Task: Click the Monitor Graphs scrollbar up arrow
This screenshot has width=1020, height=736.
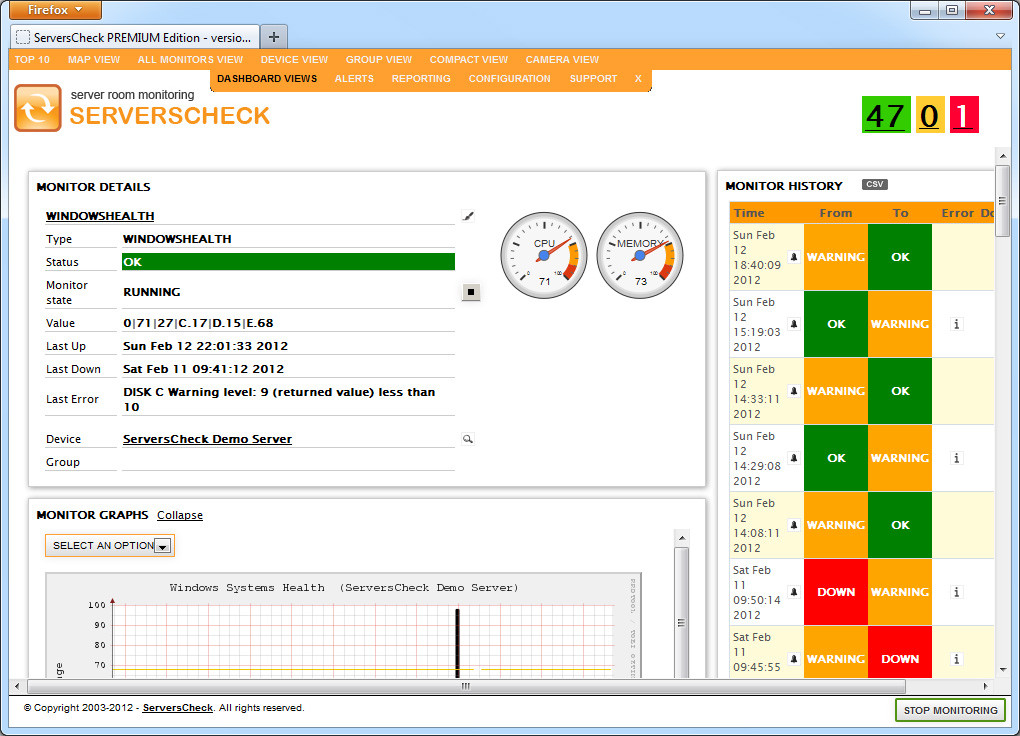Action: click(682, 538)
